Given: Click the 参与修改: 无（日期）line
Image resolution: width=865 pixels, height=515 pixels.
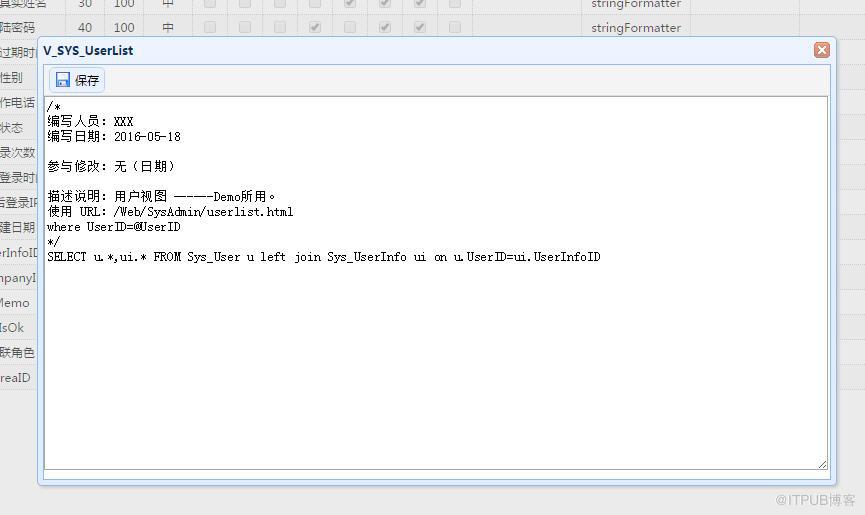Looking at the screenshot, I should tap(111, 167).
